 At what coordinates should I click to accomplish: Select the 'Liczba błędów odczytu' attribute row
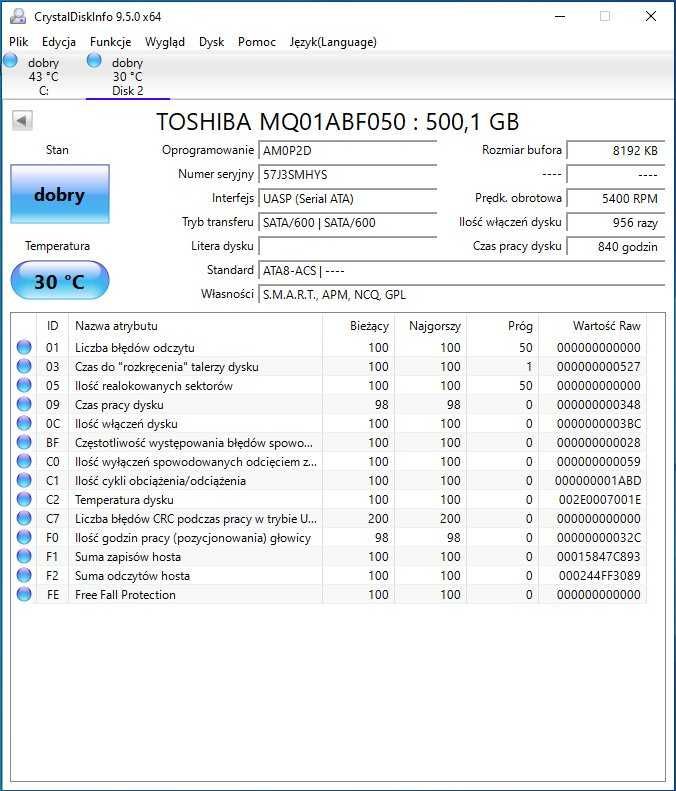click(328, 348)
